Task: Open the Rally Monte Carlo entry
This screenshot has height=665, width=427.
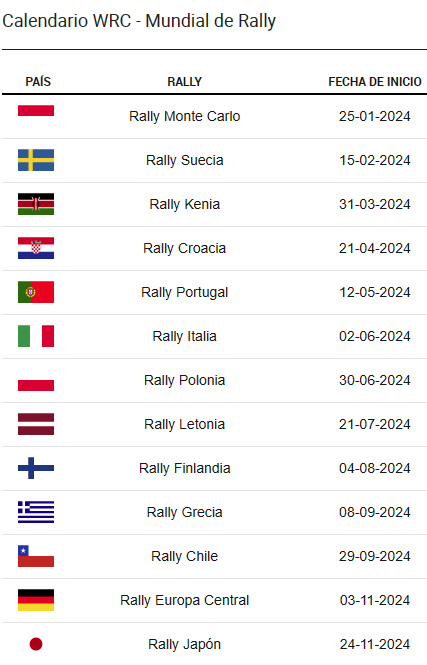Action: pyautogui.click(x=184, y=116)
